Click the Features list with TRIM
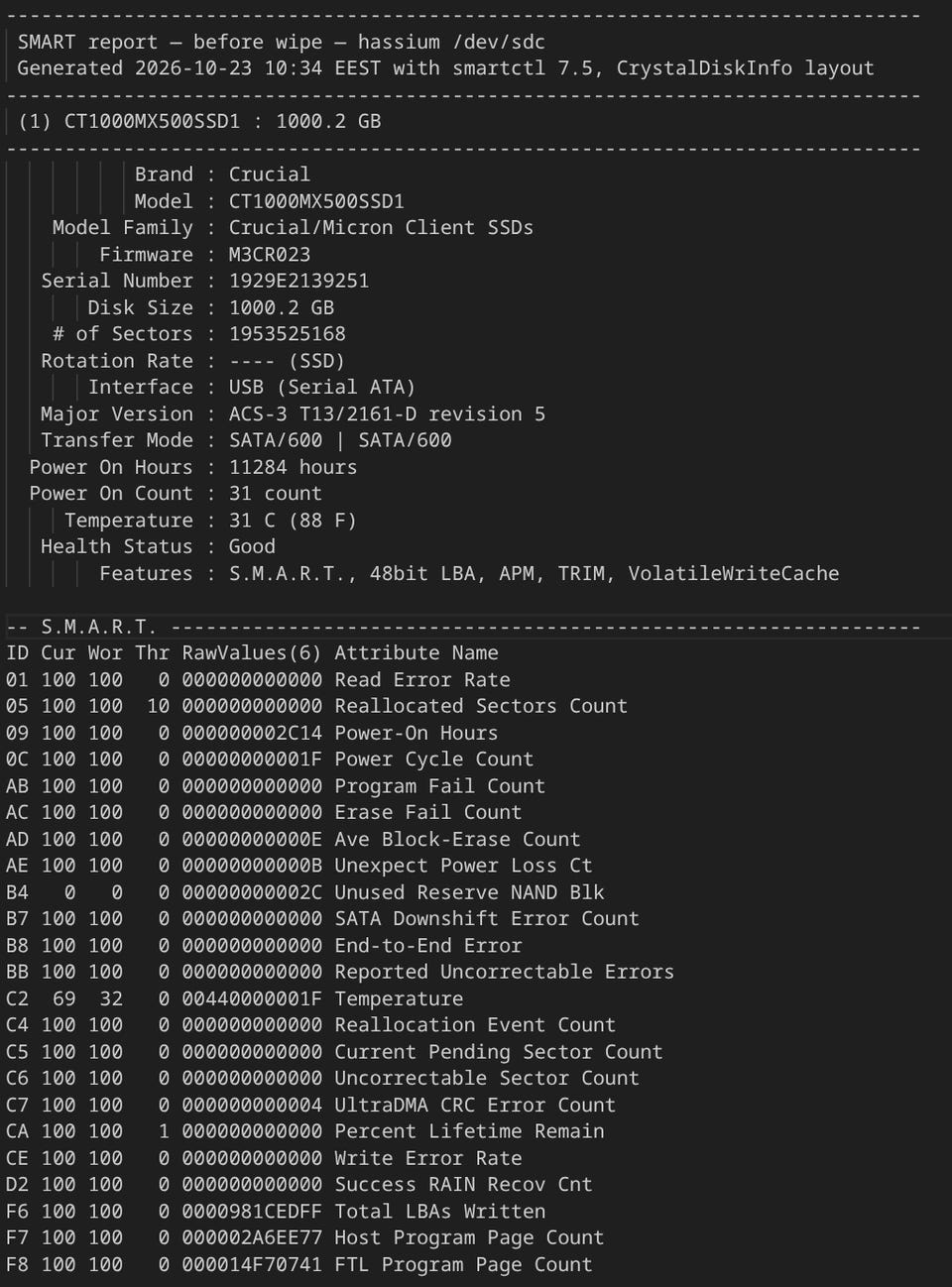The image size is (952, 1287). click(x=534, y=573)
